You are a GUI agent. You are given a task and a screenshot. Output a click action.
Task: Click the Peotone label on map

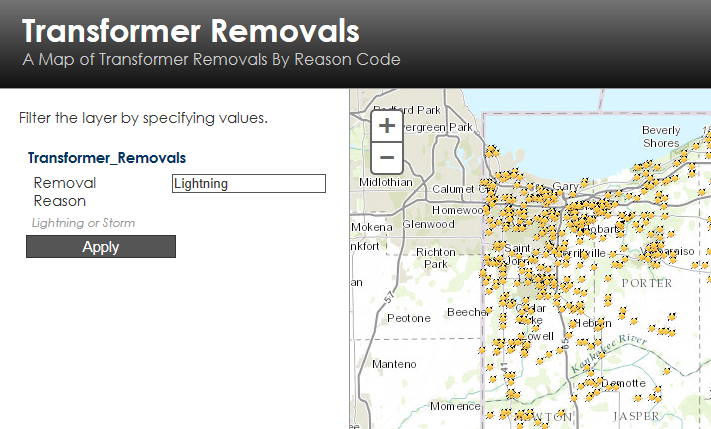409,318
